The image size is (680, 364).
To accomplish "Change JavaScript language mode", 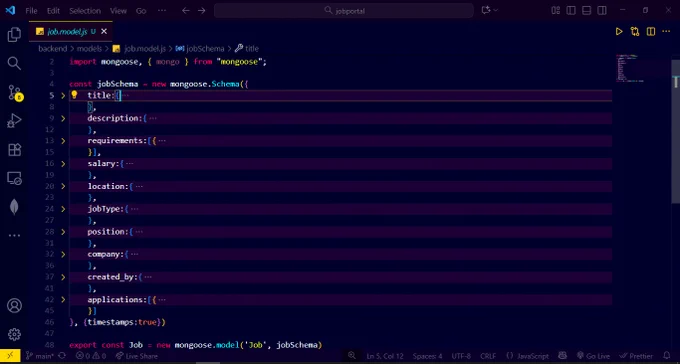I will [527, 356].
